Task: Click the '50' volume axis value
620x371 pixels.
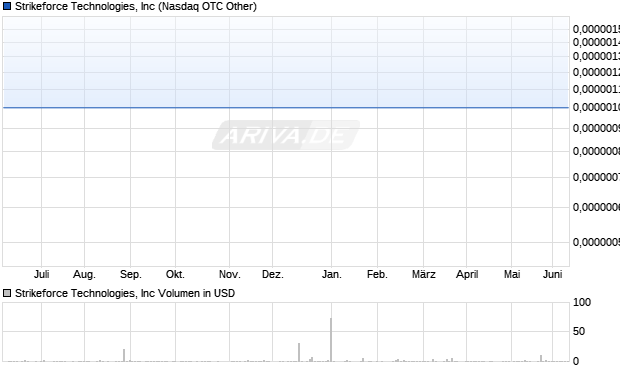Action: click(579, 331)
